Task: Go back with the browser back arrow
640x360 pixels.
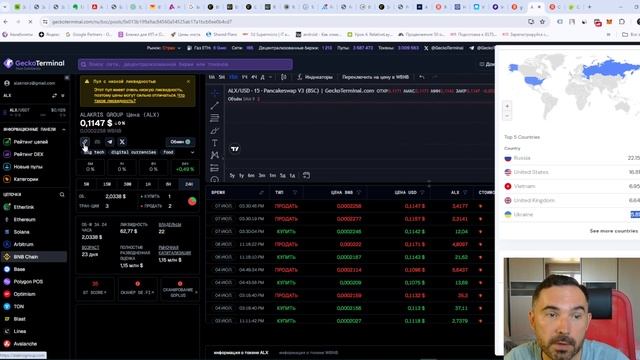Action: (5, 22)
